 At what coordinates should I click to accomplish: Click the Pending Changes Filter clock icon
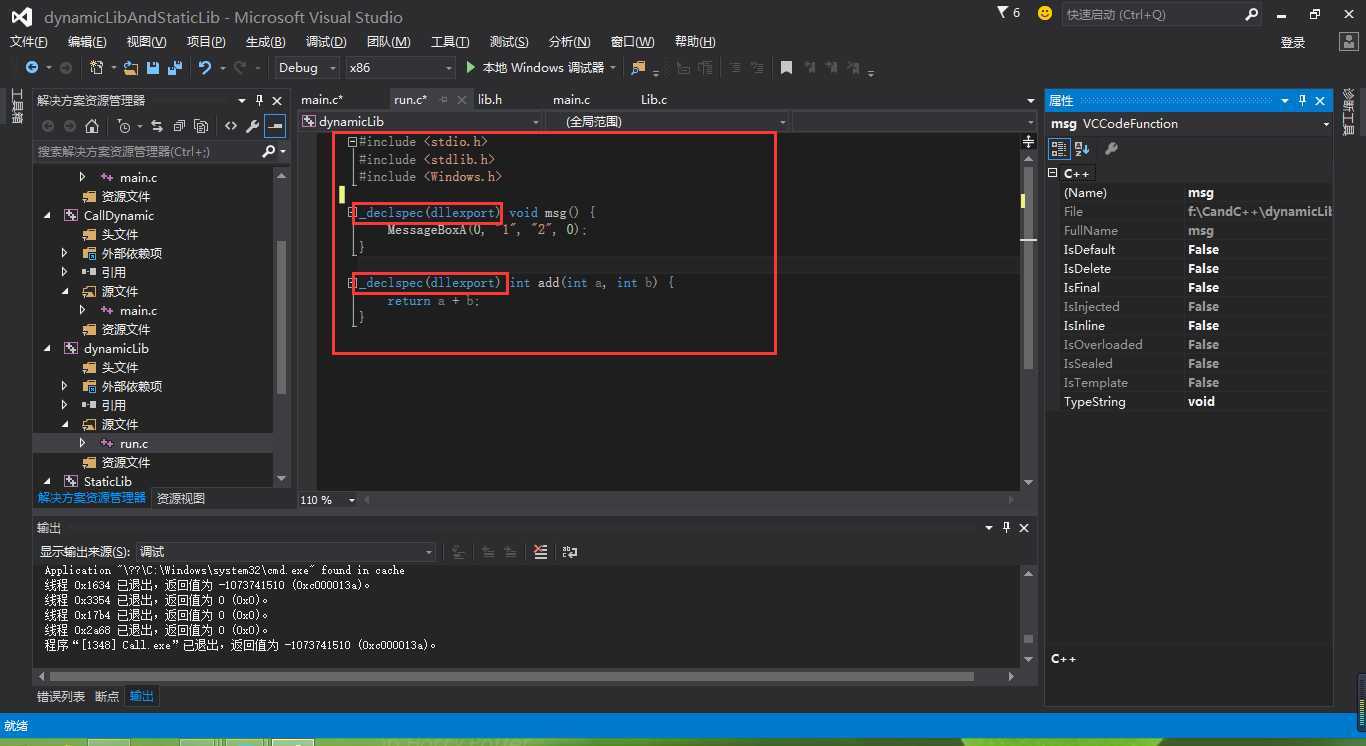click(123, 126)
